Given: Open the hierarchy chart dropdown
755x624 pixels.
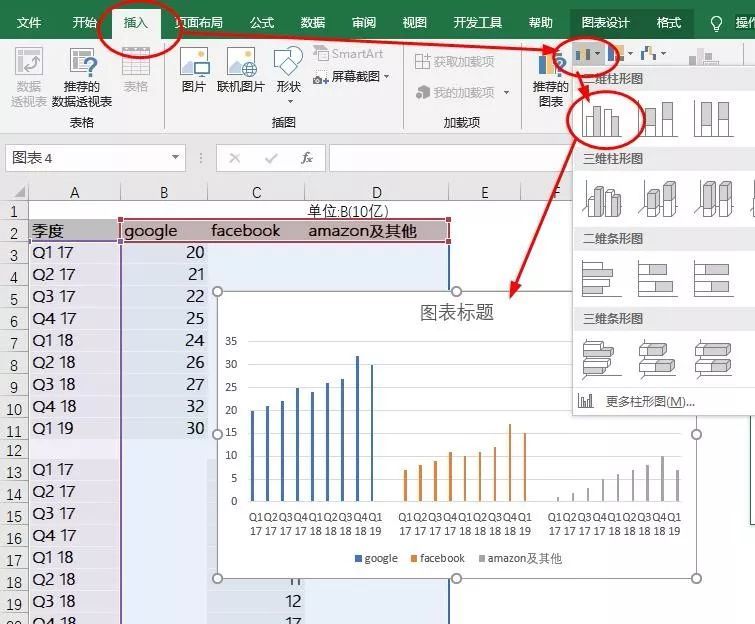Looking at the screenshot, I should [620, 54].
